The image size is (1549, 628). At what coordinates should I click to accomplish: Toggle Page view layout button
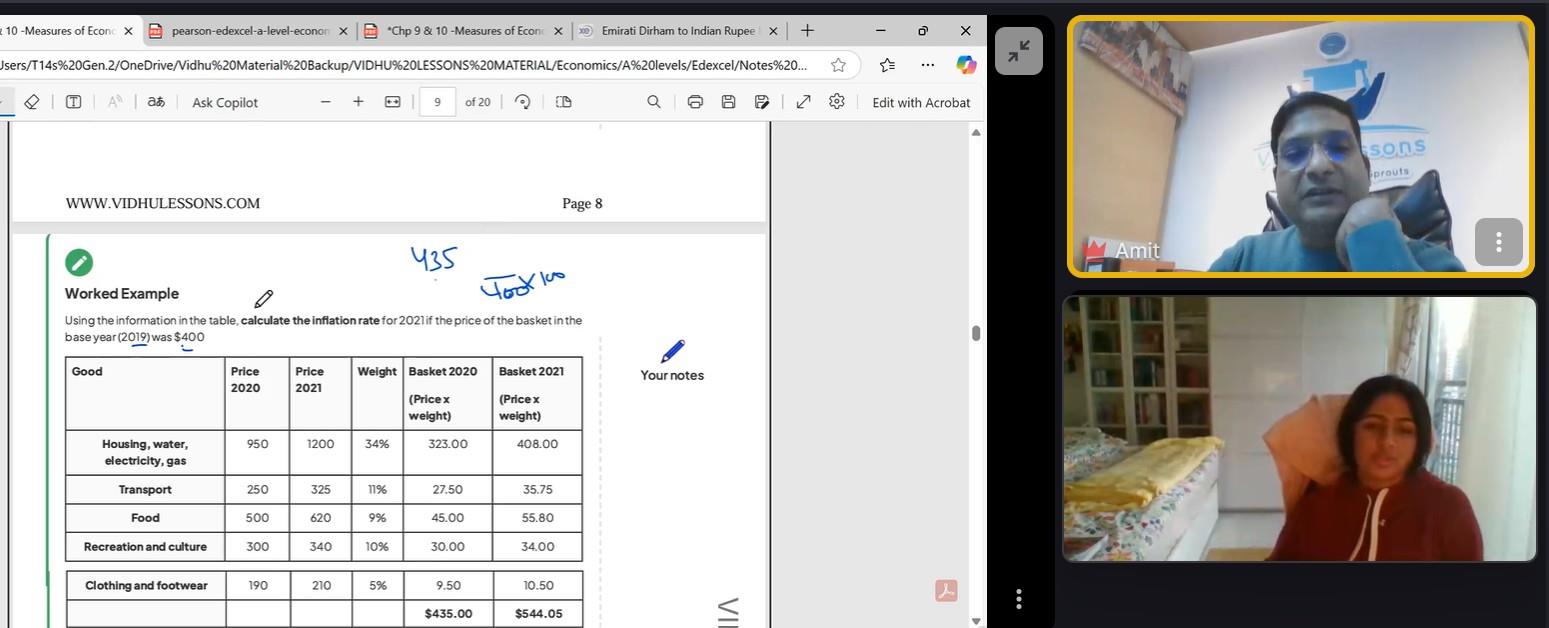point(564,102)
